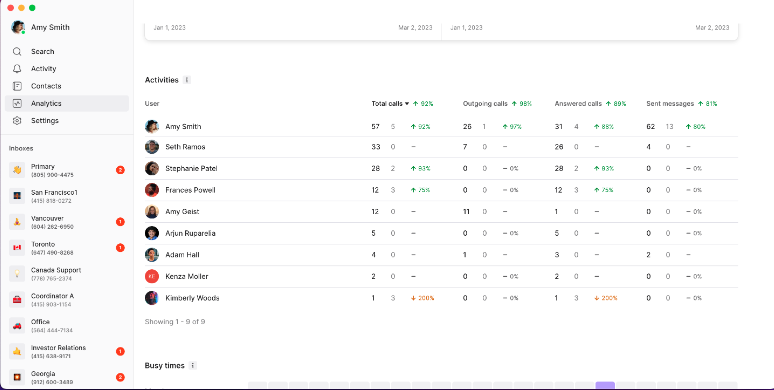
Task: Sort by Total calls column
Action: (x=390, y=104)
